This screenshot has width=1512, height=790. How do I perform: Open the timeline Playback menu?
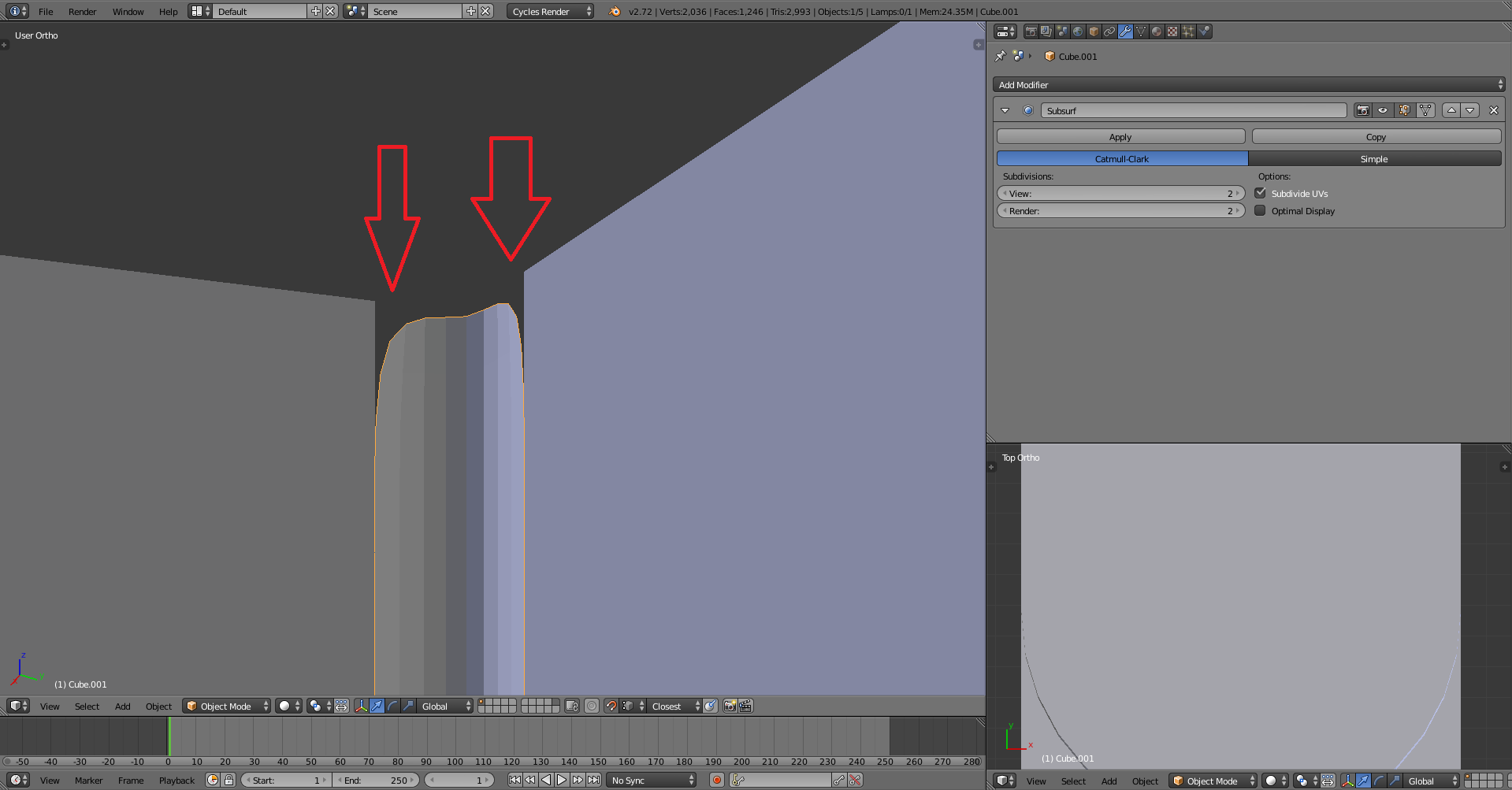point(176,781)
